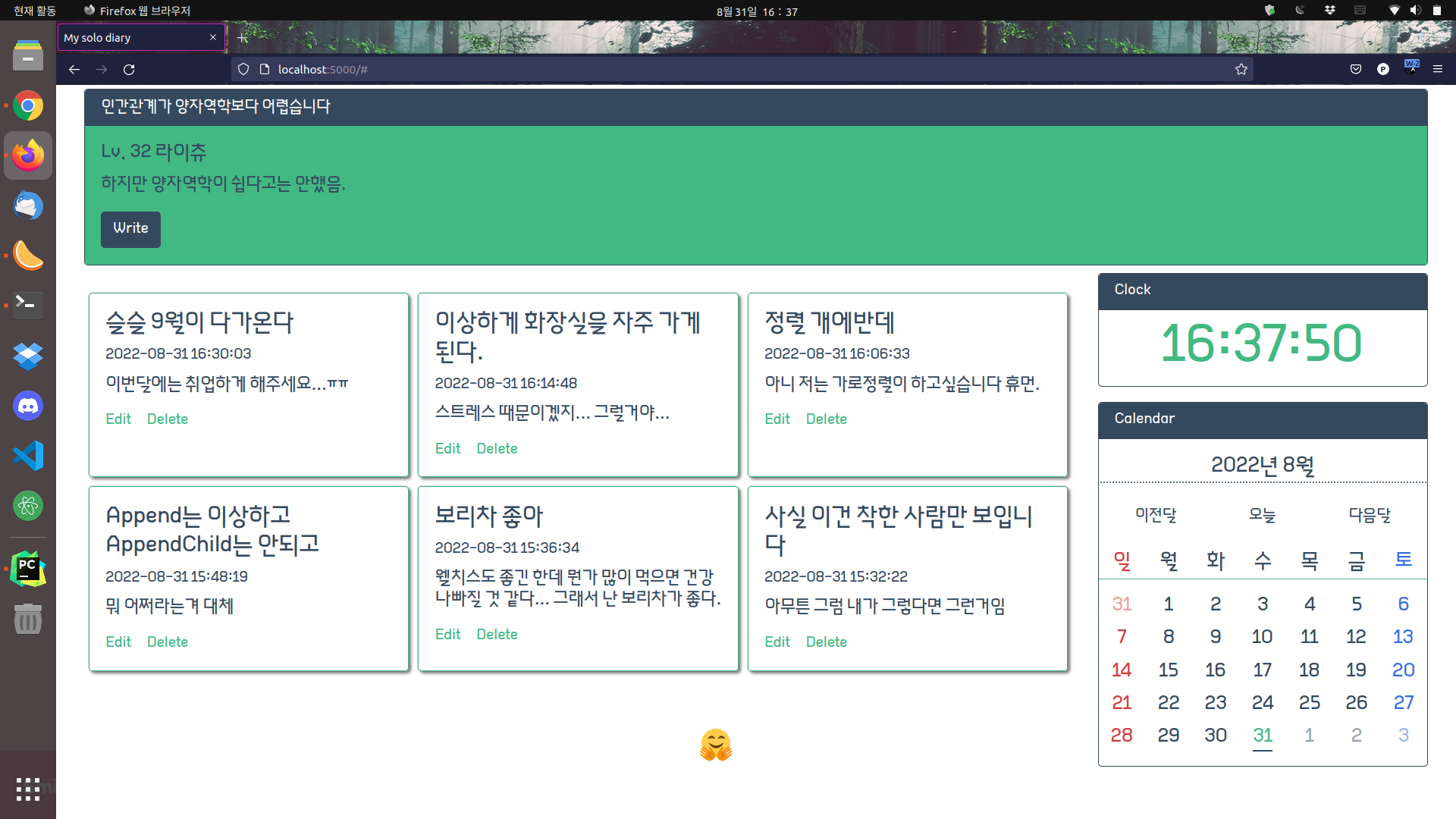The width and height of the screenshot is (1456, 819).
Task: Delete the '보리차 좋아' diary entry
Action: (x=497, y=635)
